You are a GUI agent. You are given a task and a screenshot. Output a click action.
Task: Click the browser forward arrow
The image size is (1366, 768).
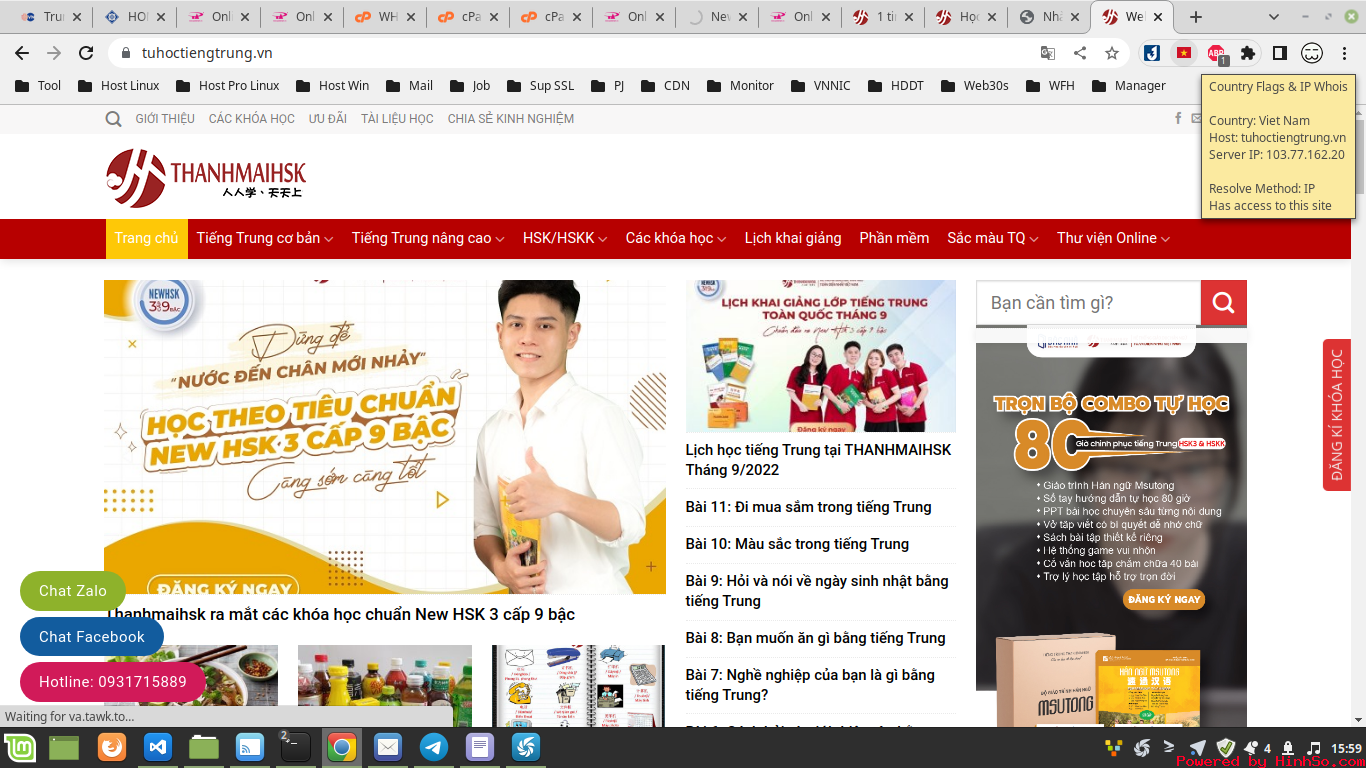point(54,53)
